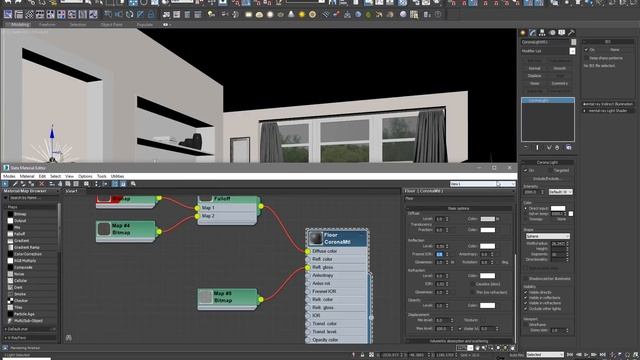The height and width of the screenshot is (360, 640).
Task: Toggle highlighted layout icon in Slate toolbar
Action: coord(115,184)
